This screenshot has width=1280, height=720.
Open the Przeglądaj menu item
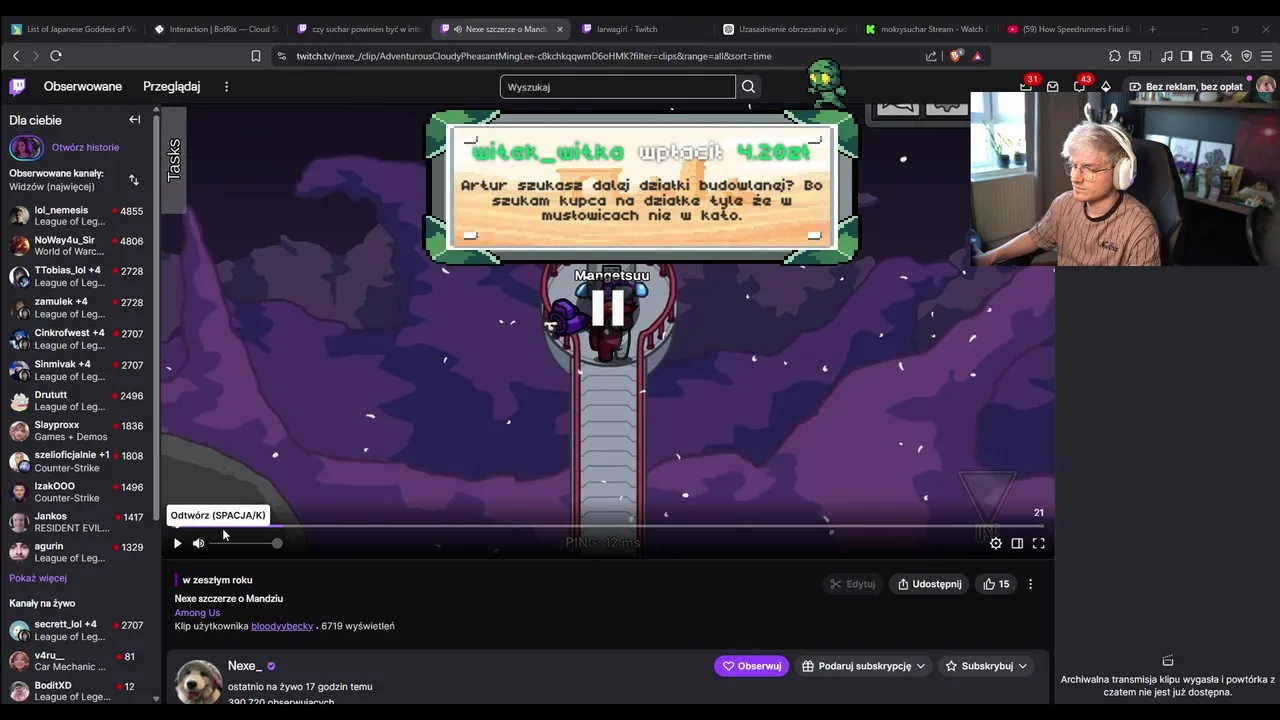pyautogui.click(x=171, y=87)
